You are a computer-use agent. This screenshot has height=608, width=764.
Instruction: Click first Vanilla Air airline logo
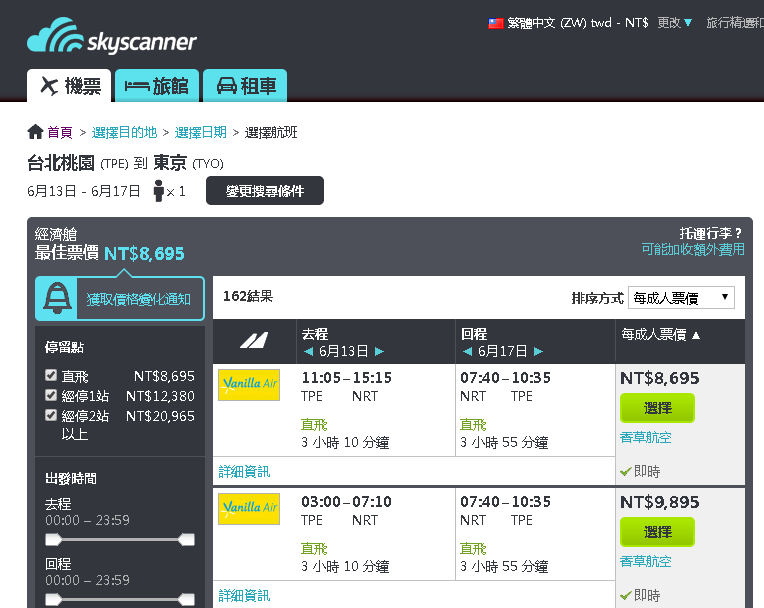(x=249, y=385)
